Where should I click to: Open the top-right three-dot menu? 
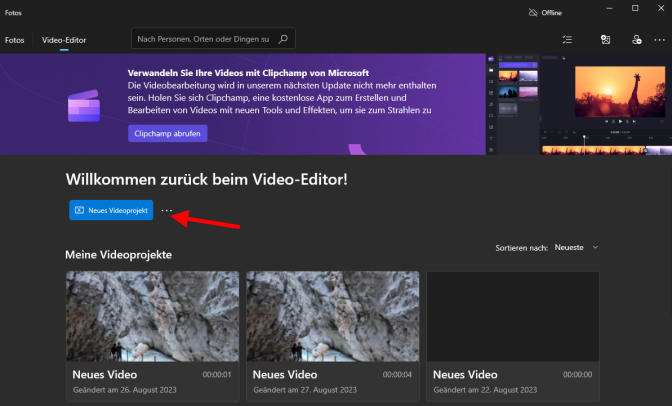coord(659,40)
